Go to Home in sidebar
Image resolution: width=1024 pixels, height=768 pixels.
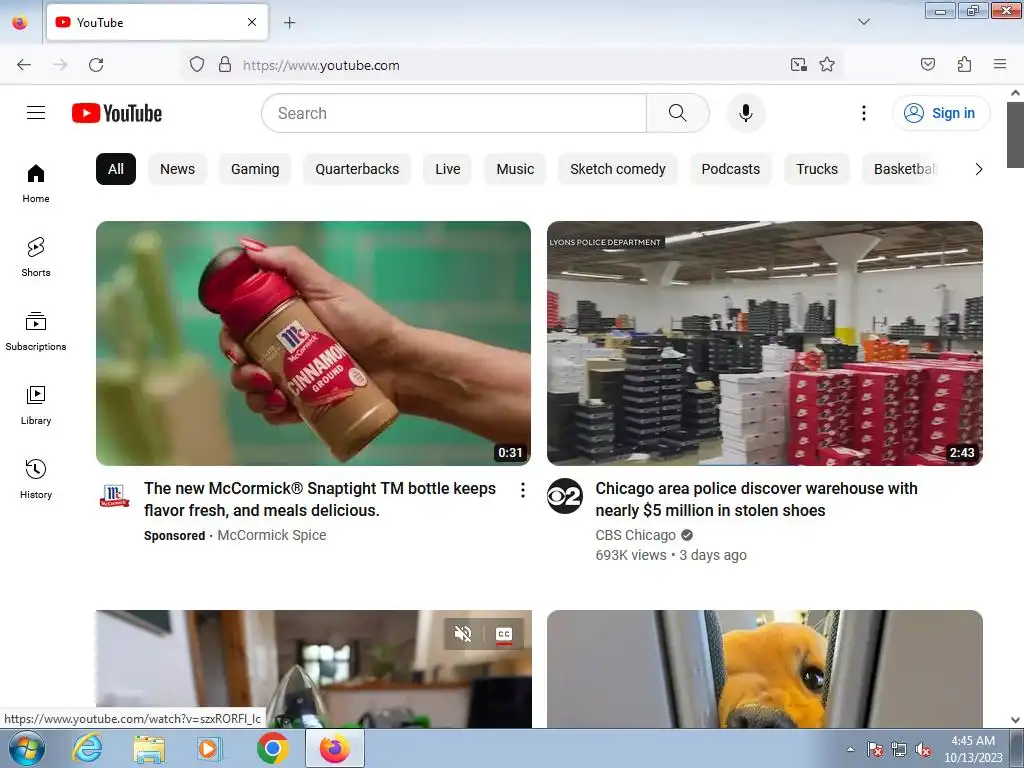[x=36, y=184]
